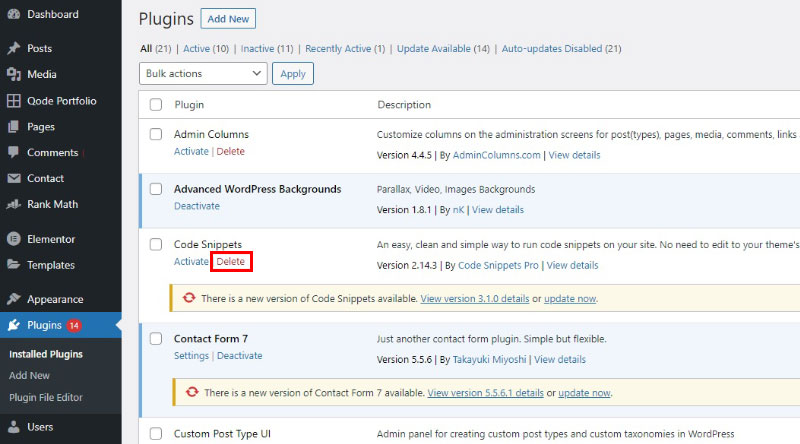Screen dimensions: 800x444
Task: Click the Custom Post Type UI plugin name
Action: pyautogui.click(x=222, y=434)
